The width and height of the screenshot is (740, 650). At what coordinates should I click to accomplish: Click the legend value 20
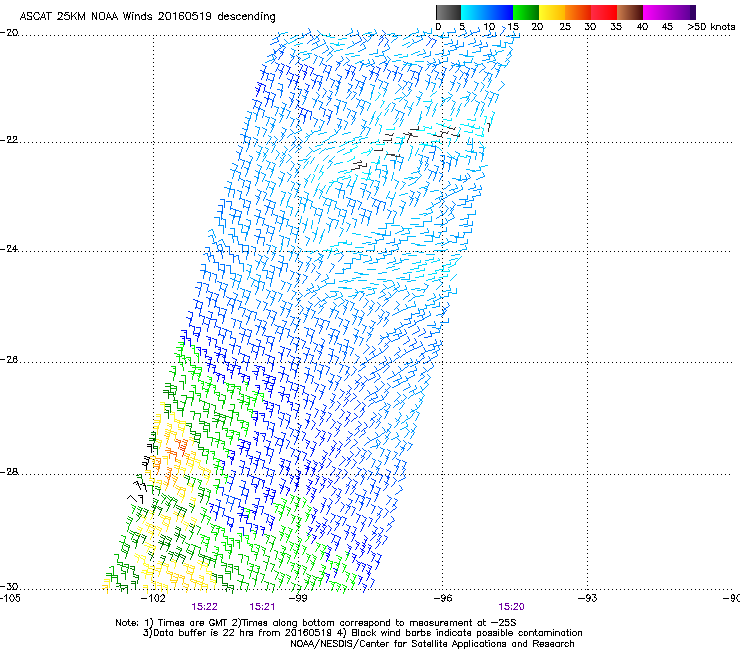click(537, 27)
